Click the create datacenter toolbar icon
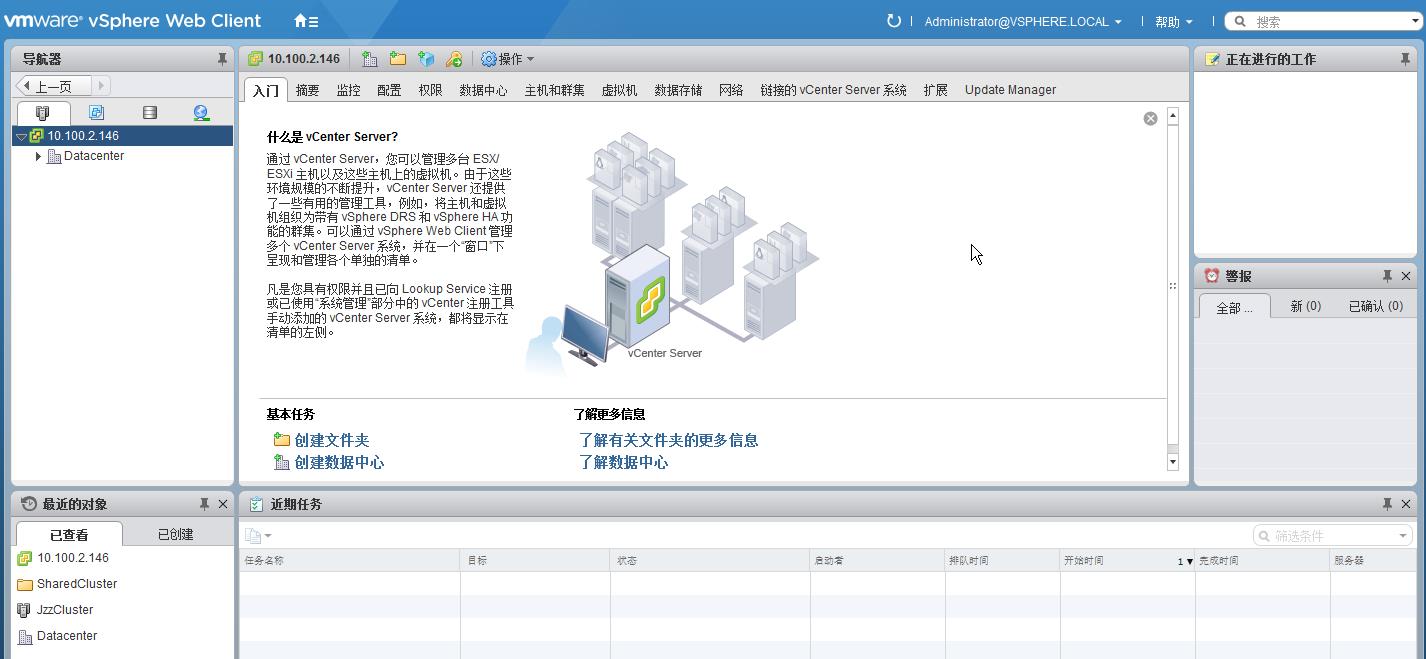The height and width of the screenshot is (659, 1426). coord(370,59)
